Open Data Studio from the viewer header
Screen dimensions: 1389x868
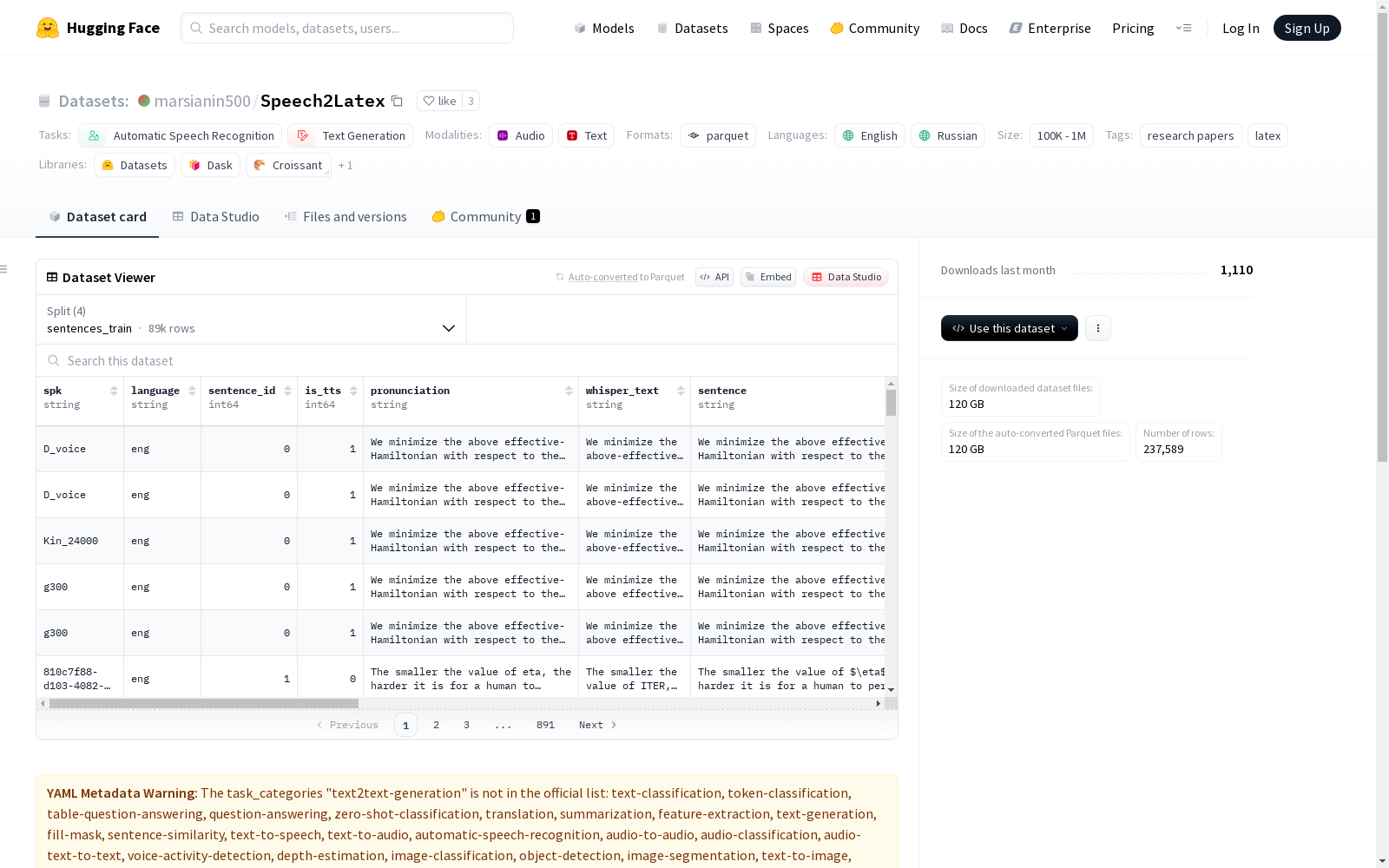coord(846,277)
